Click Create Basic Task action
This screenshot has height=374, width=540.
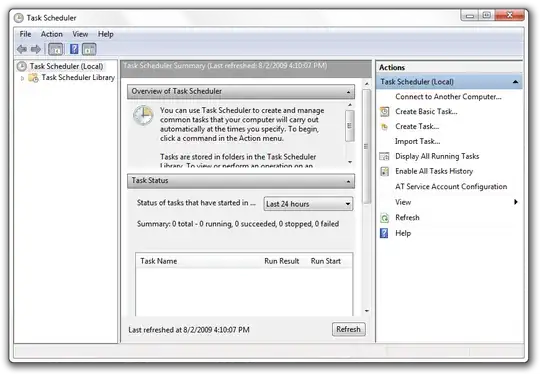pyautogui.click(x=426, y=112)
